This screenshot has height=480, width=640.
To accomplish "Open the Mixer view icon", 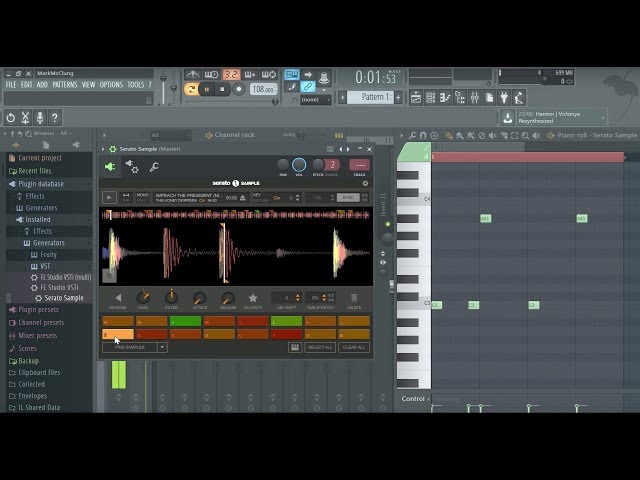I will (x=474, y=98).
